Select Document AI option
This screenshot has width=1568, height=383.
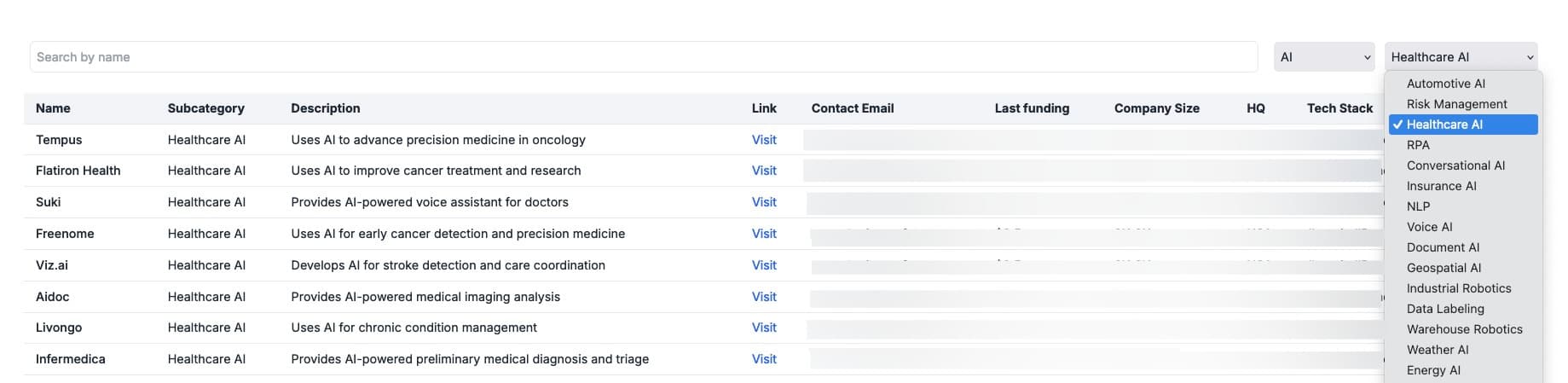coord(1443,247)
